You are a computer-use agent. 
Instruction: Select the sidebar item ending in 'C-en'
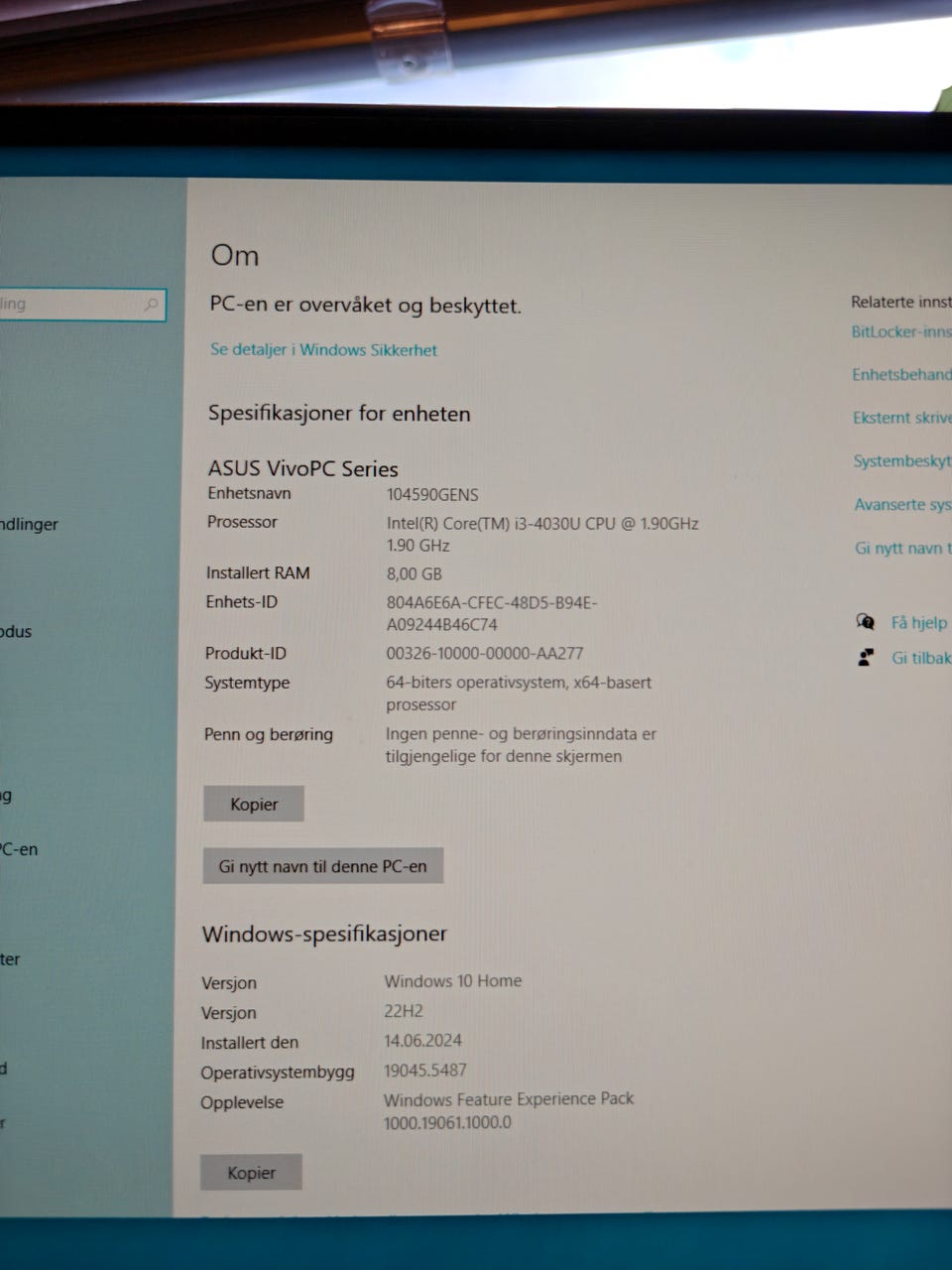click(x=19, y=849)
